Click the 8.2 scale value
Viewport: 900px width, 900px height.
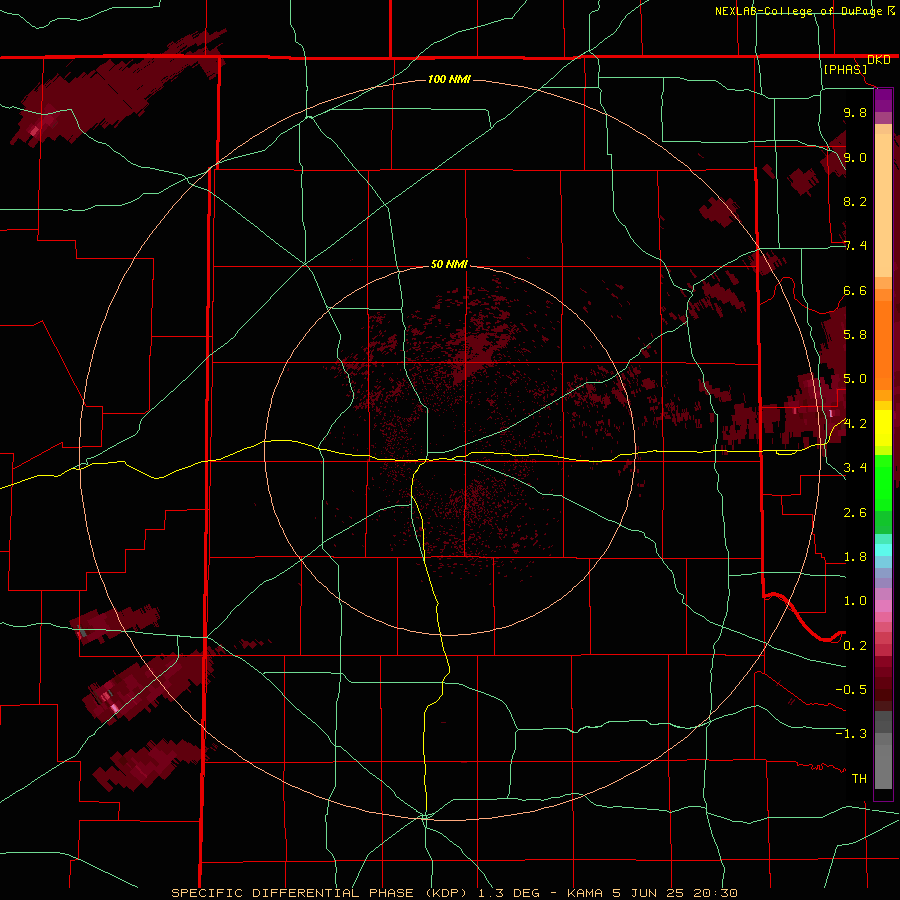click(855, 202)
